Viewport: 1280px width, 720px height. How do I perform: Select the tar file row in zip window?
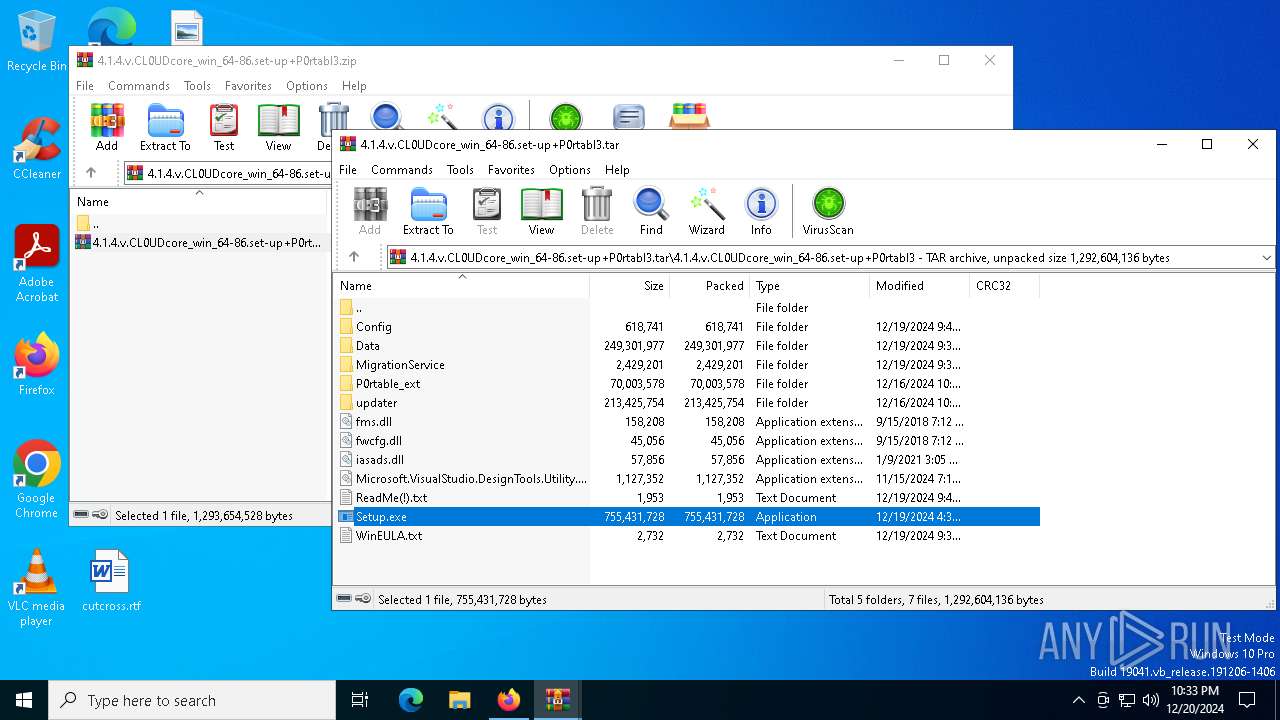[x=199, y=242]
